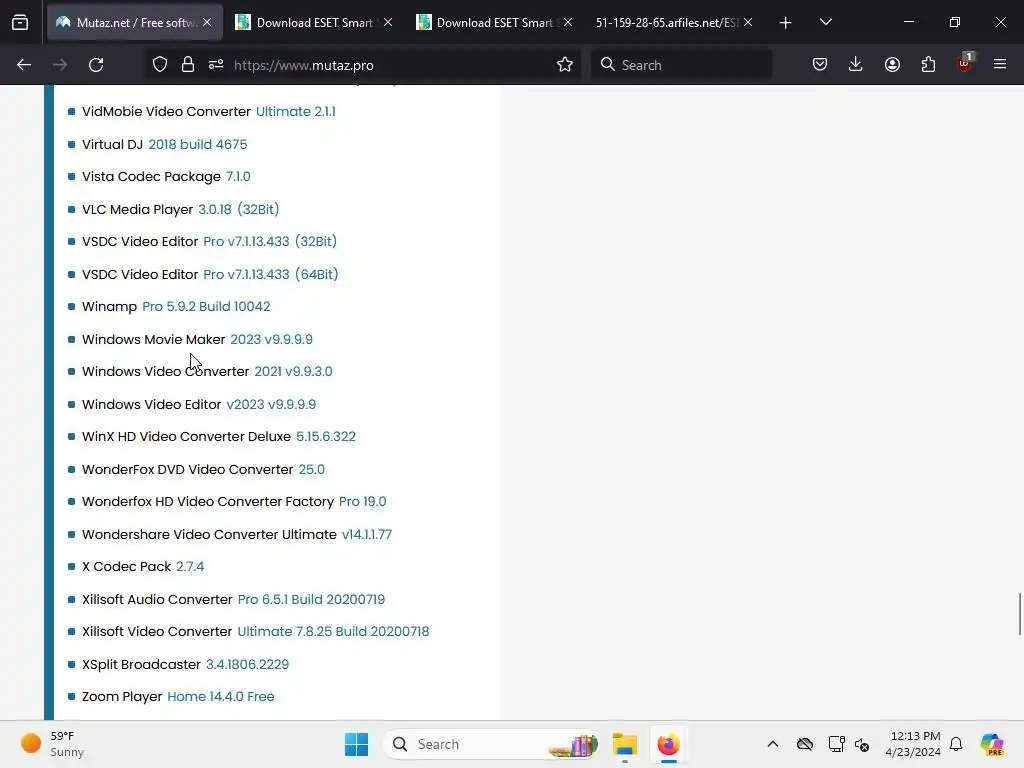Click the muted volume tray icon
The width and height of the screenshot is (1024, 768).
coord(862,744)
